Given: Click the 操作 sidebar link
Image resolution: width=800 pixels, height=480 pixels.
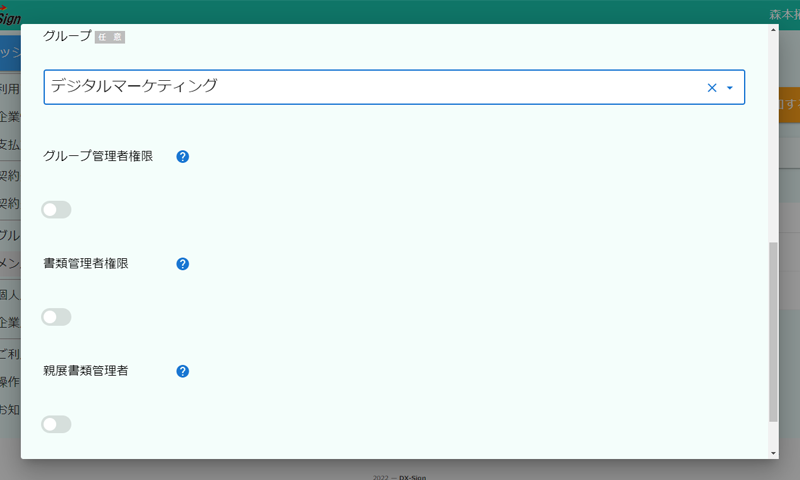Looking at the screenshot, I should coord(10,382).
